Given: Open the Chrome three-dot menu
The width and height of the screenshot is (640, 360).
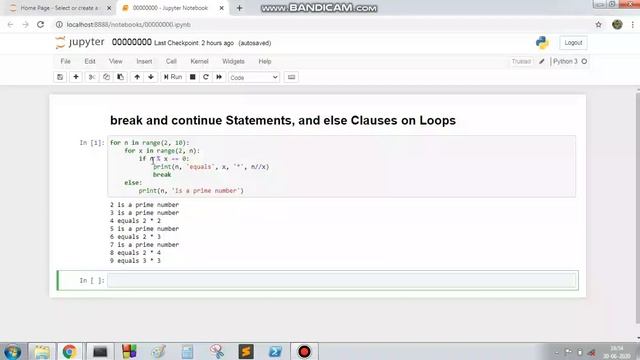Looking at the screenshot, I should coord(633,24).
